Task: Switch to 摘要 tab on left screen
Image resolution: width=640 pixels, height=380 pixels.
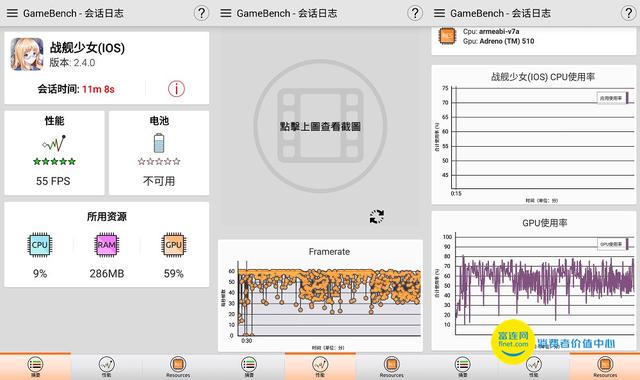Action: tap(36, 367)
